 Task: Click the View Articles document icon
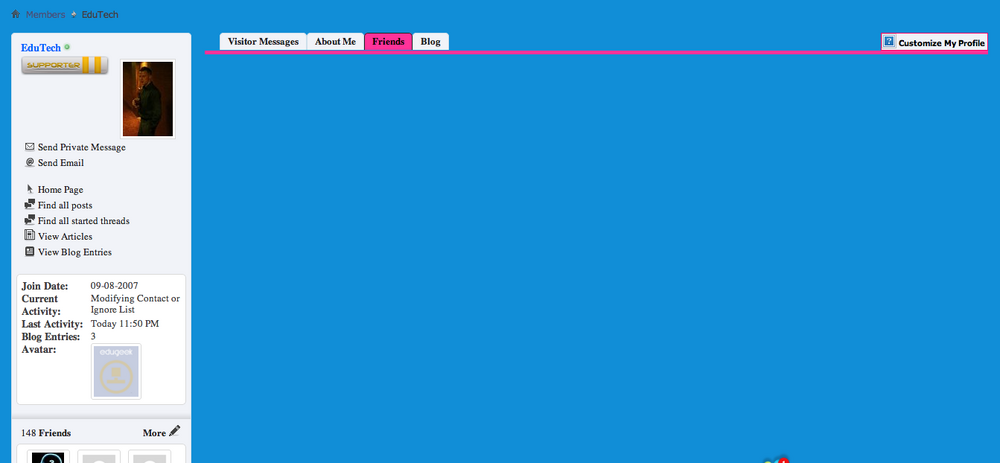29,235
